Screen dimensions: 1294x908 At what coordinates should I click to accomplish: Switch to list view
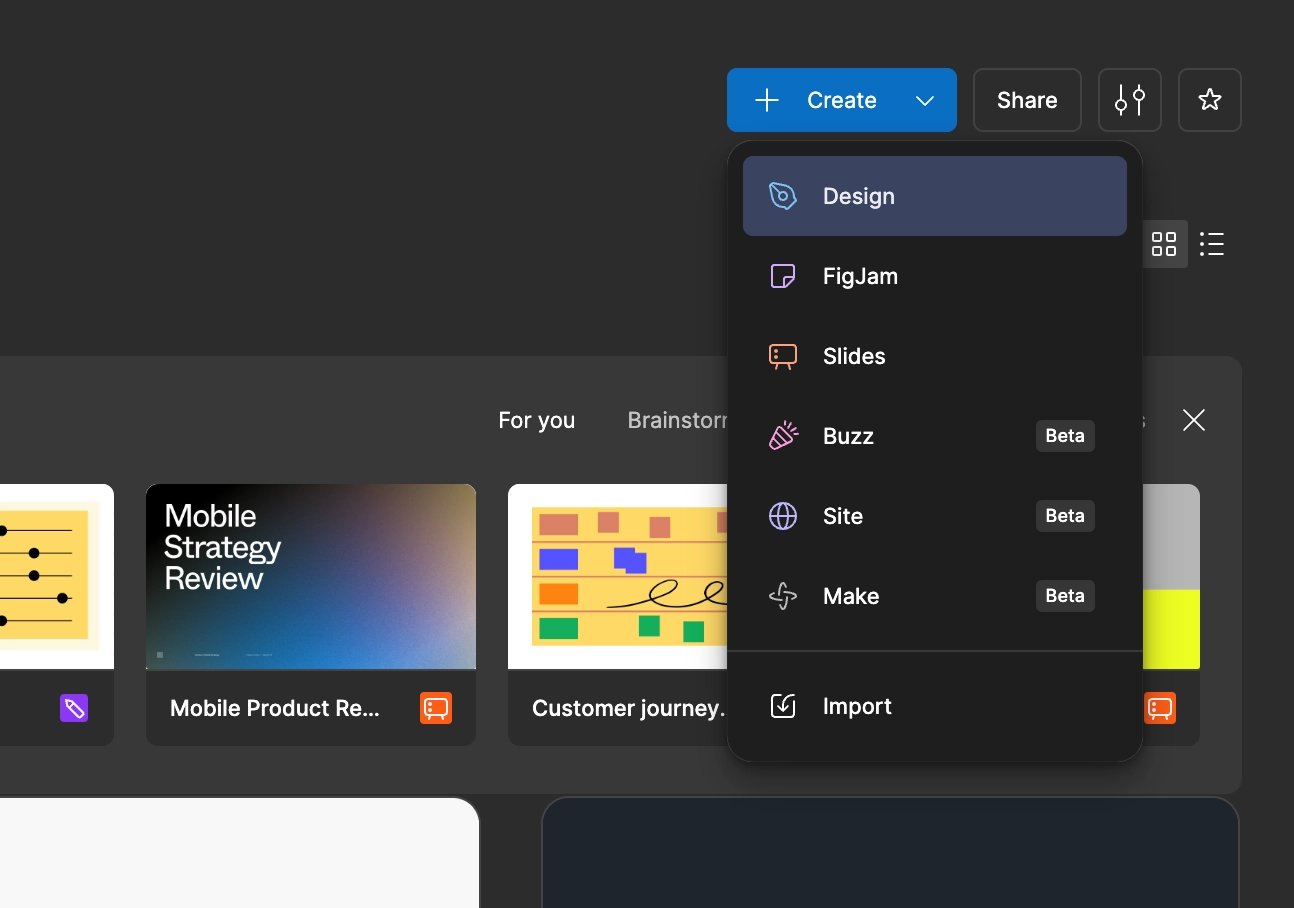click(x=1212, y=244)
